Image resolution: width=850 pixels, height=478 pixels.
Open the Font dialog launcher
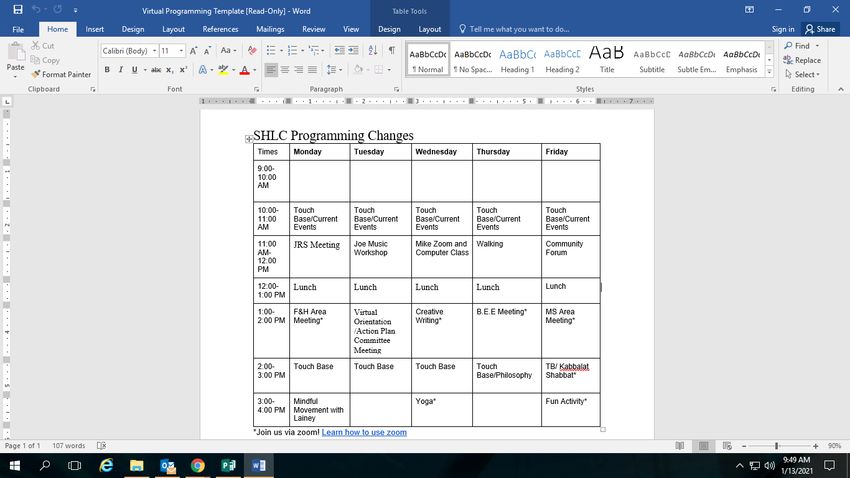[256, 89]
